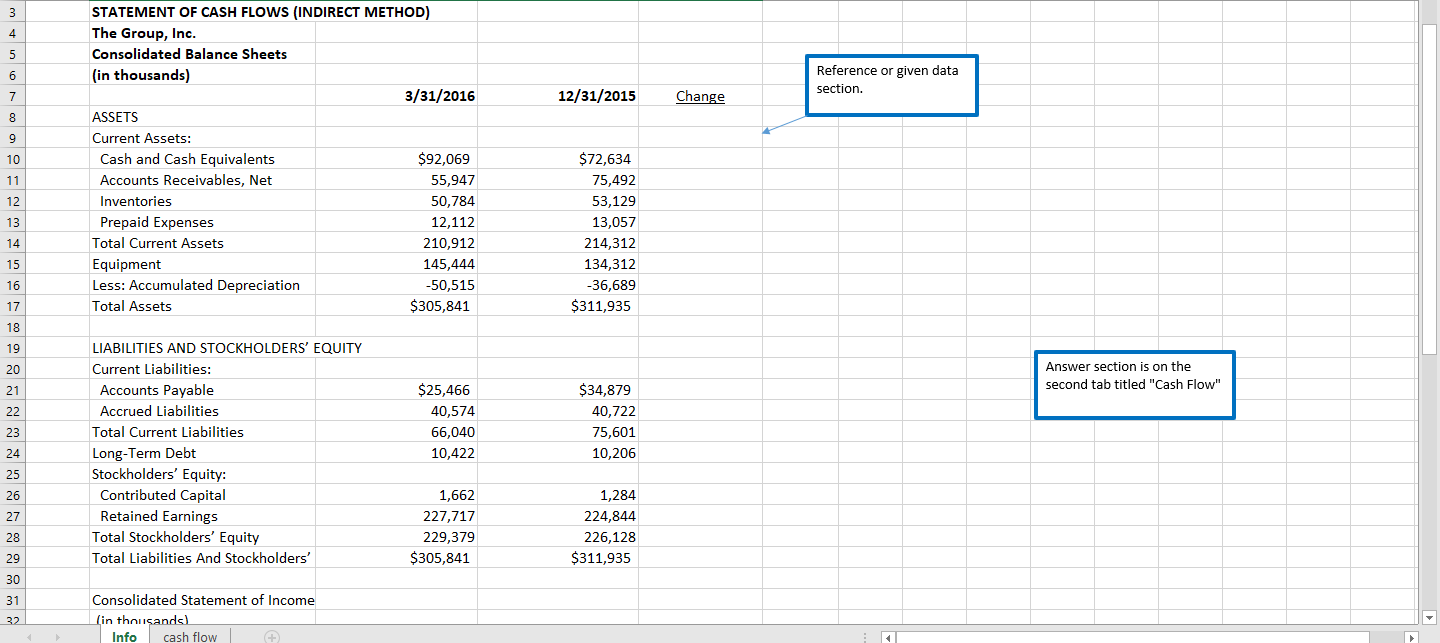Viewport: 1440px width, 643px height.
Task: Click the Reference or given data callout box
Action: (891, 85)
